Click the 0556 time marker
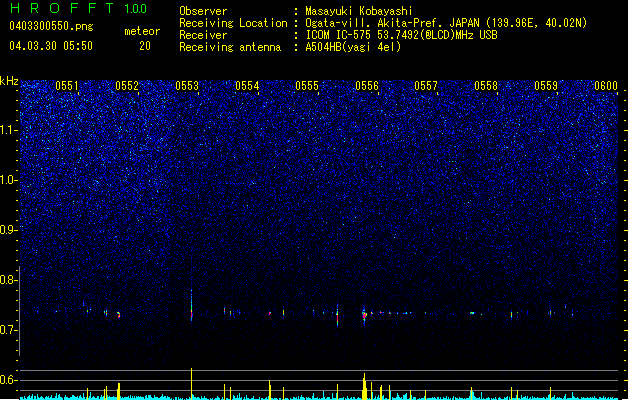This screenshot has height=400, width=629. pos(367,86)
